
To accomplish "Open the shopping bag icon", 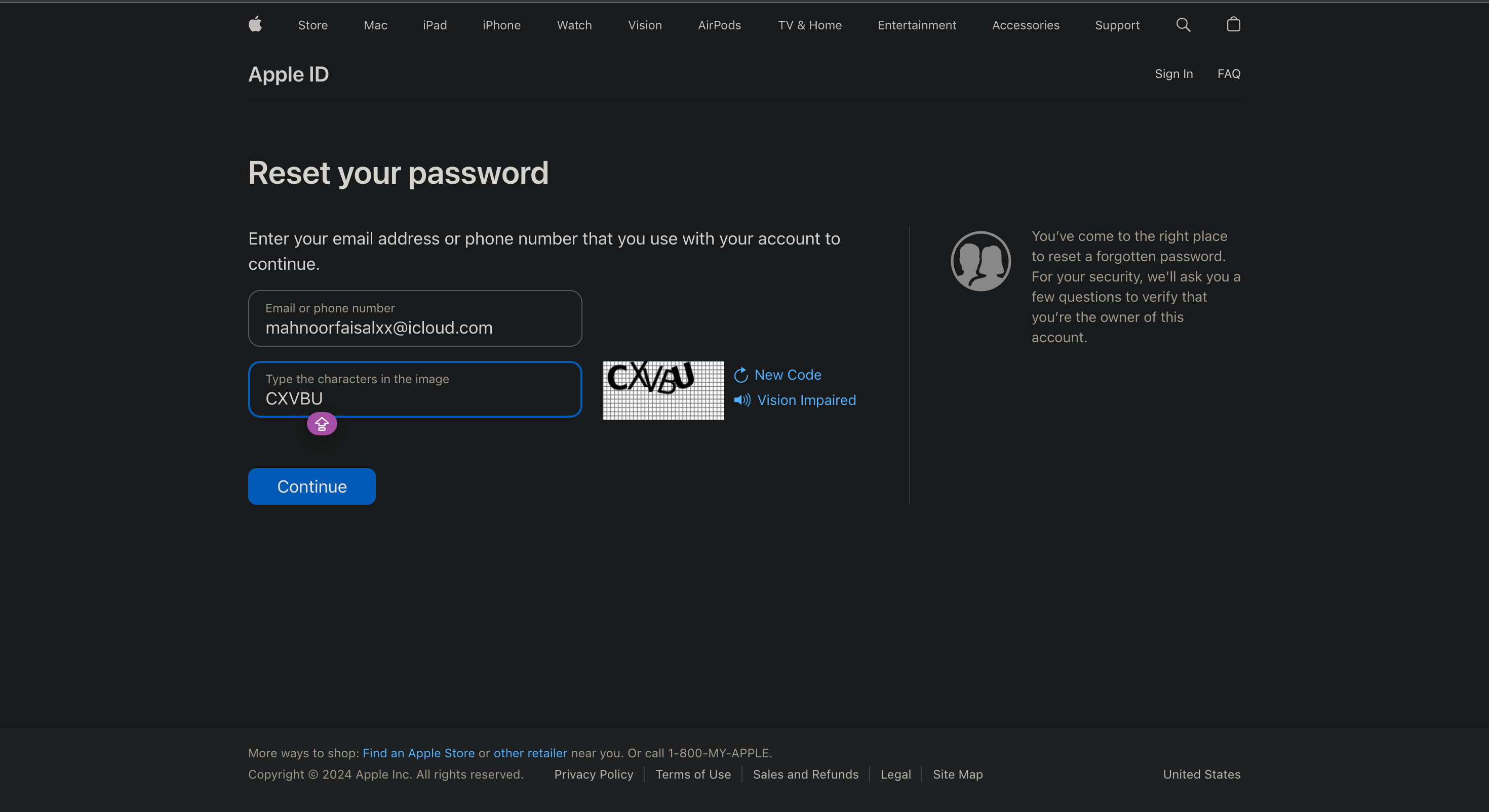I will point(1233,25).
